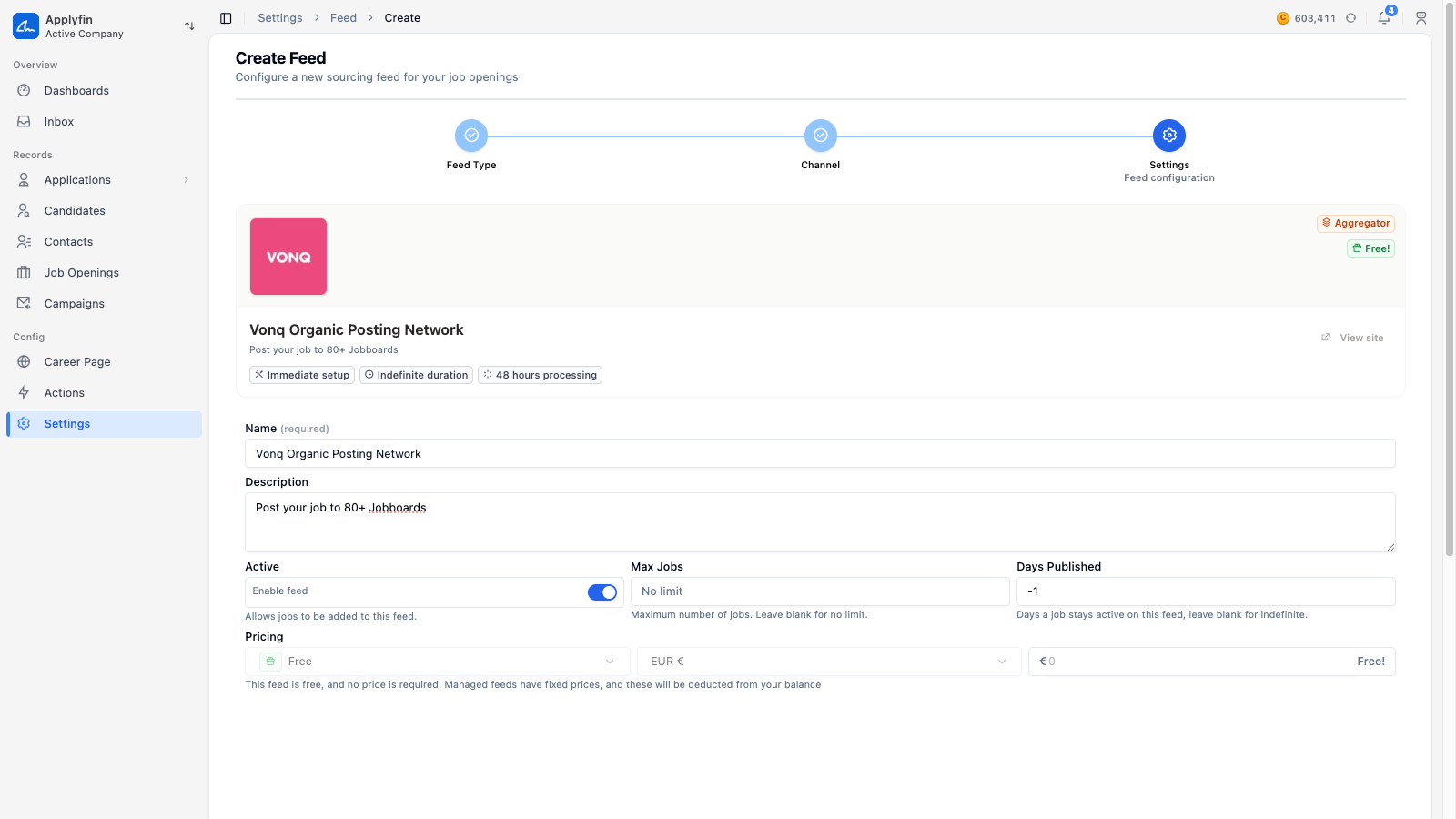The image size is (1456, 819).
Task: Click the credits coin icon
Action: point(1283,18)
